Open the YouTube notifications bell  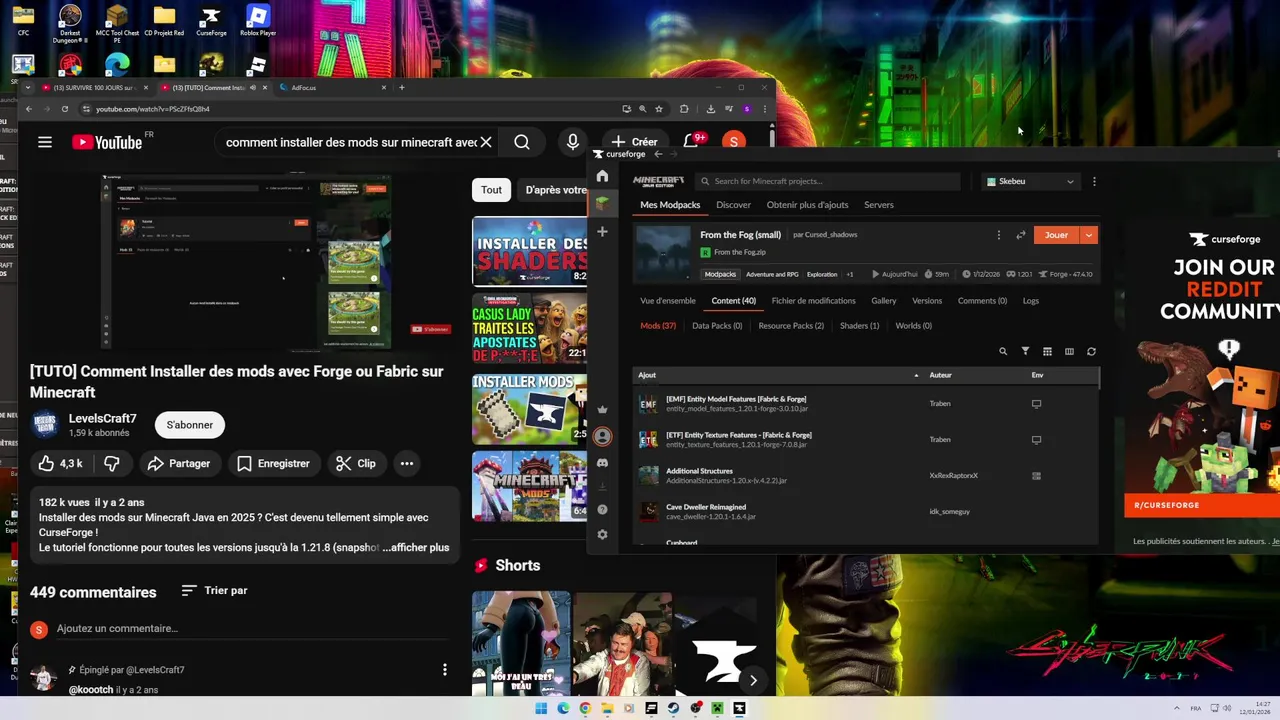[691, 142]
